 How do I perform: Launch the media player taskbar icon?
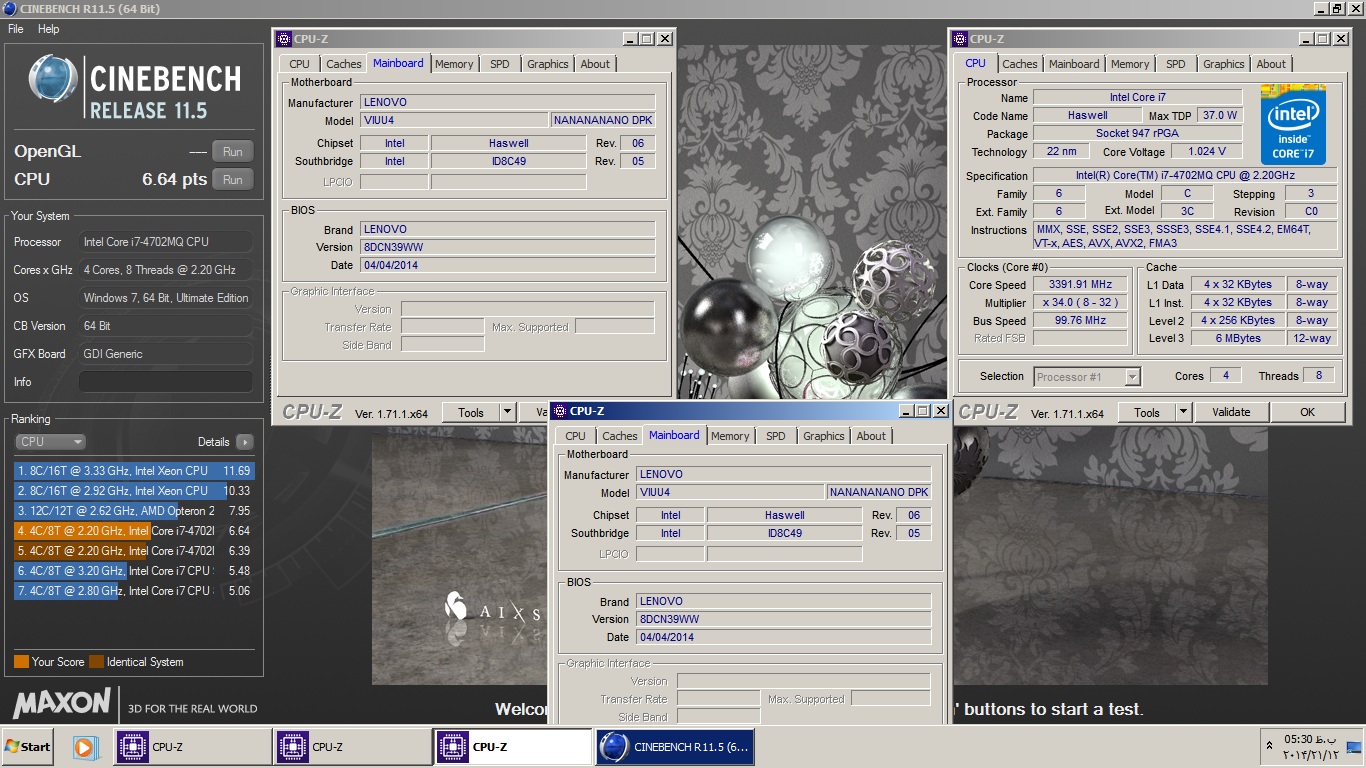[x=85, y=747]
